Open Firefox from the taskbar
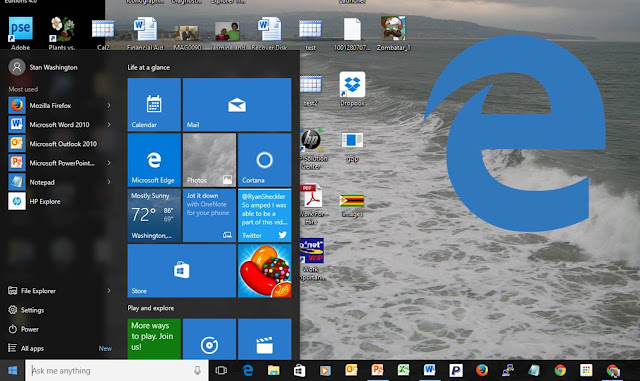Image resolution: width=640 pixels, height=381 pixels. click(x=482, y=370)
